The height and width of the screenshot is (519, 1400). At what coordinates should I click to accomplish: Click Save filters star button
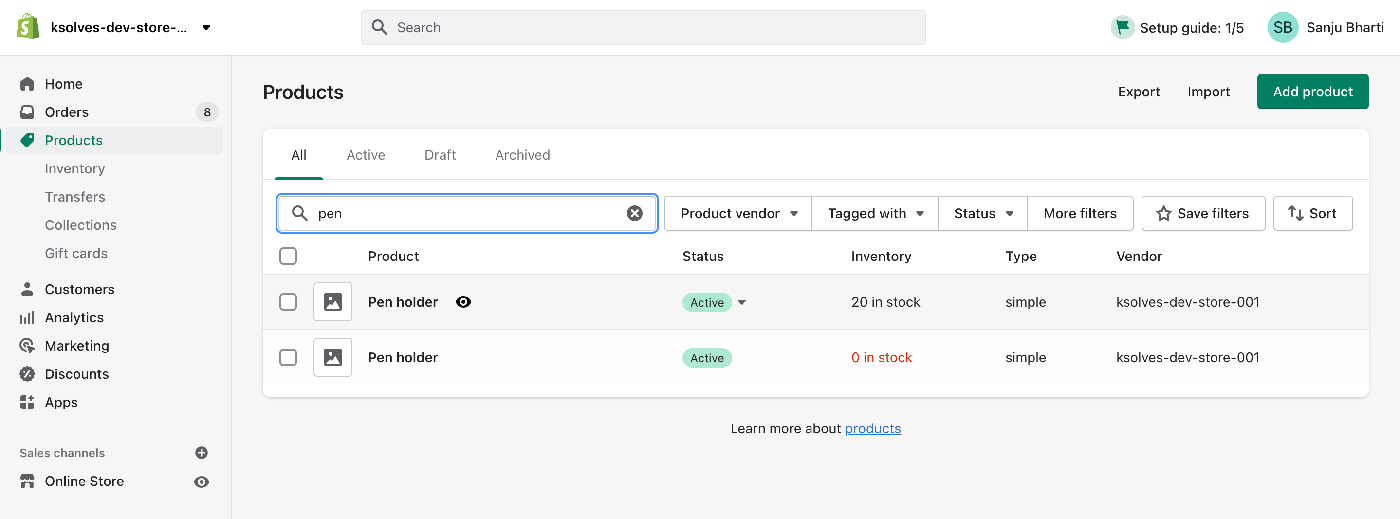pos(1203,213)
